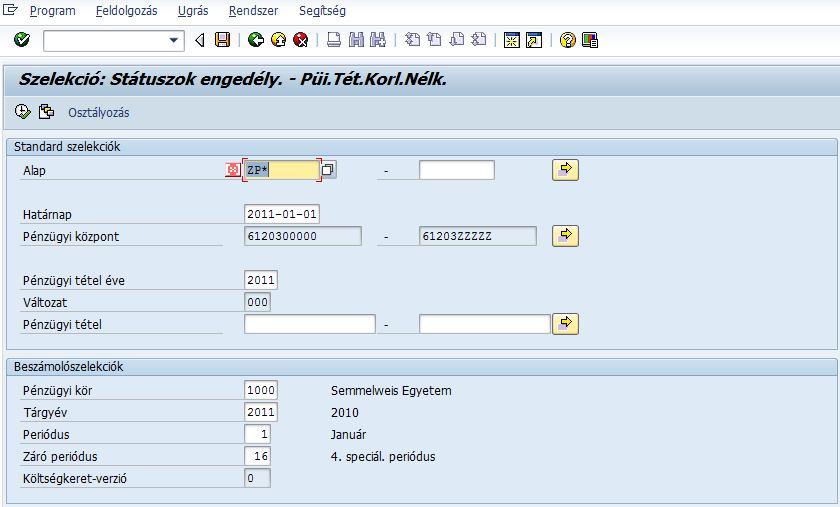840x507 pixels.
Task: Click the First Page icon
Action: tap(412, 40)
